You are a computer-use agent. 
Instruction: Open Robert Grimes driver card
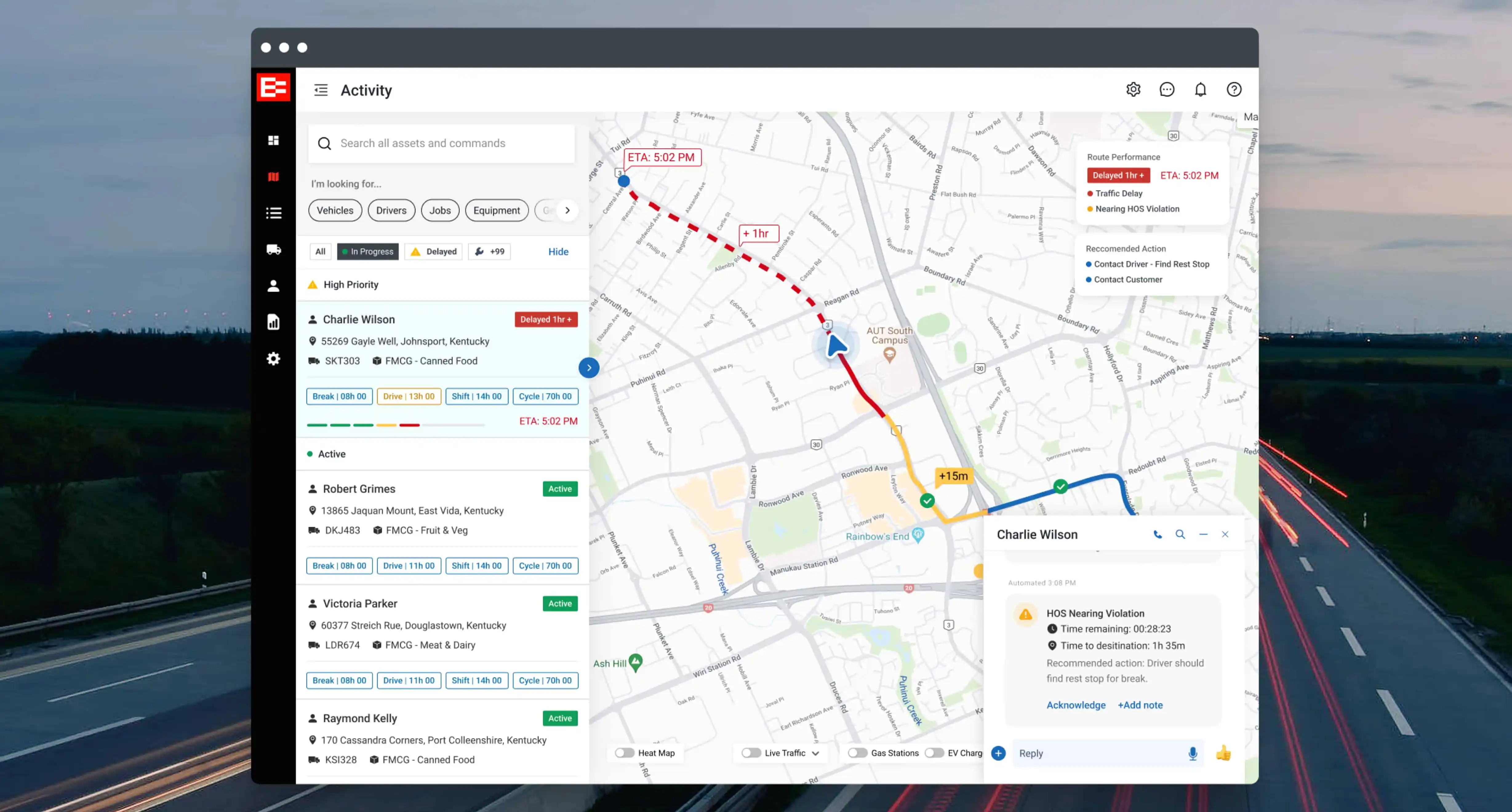(x=442, y=527)
